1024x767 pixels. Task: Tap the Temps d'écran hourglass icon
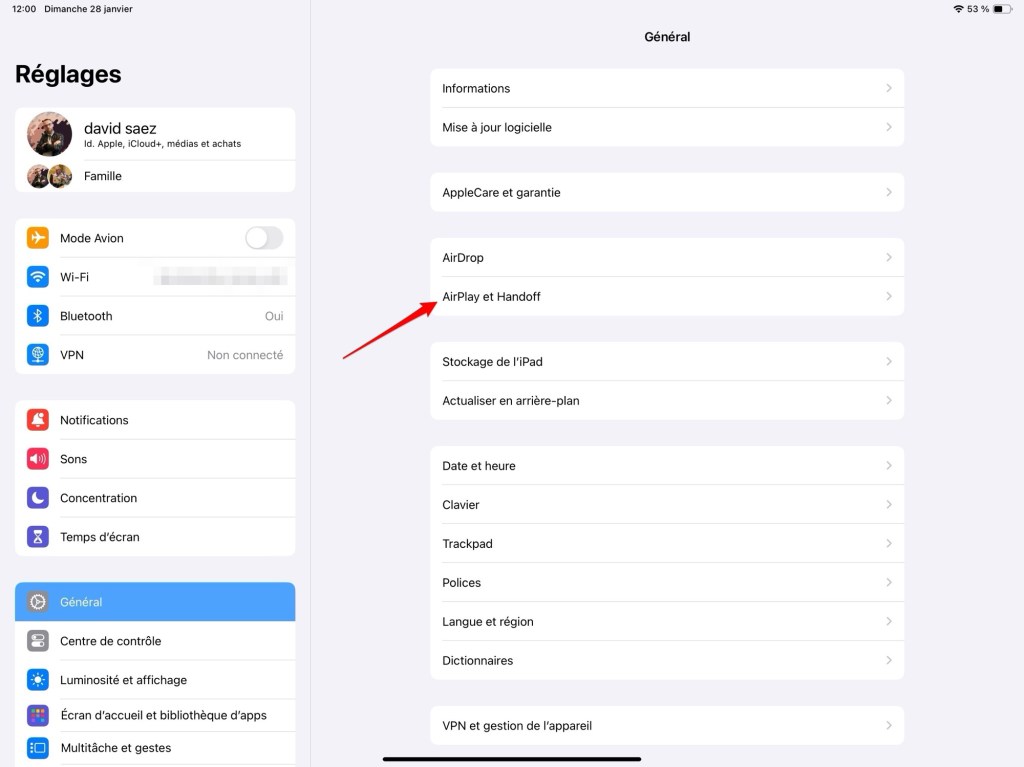tap(38, 537)
